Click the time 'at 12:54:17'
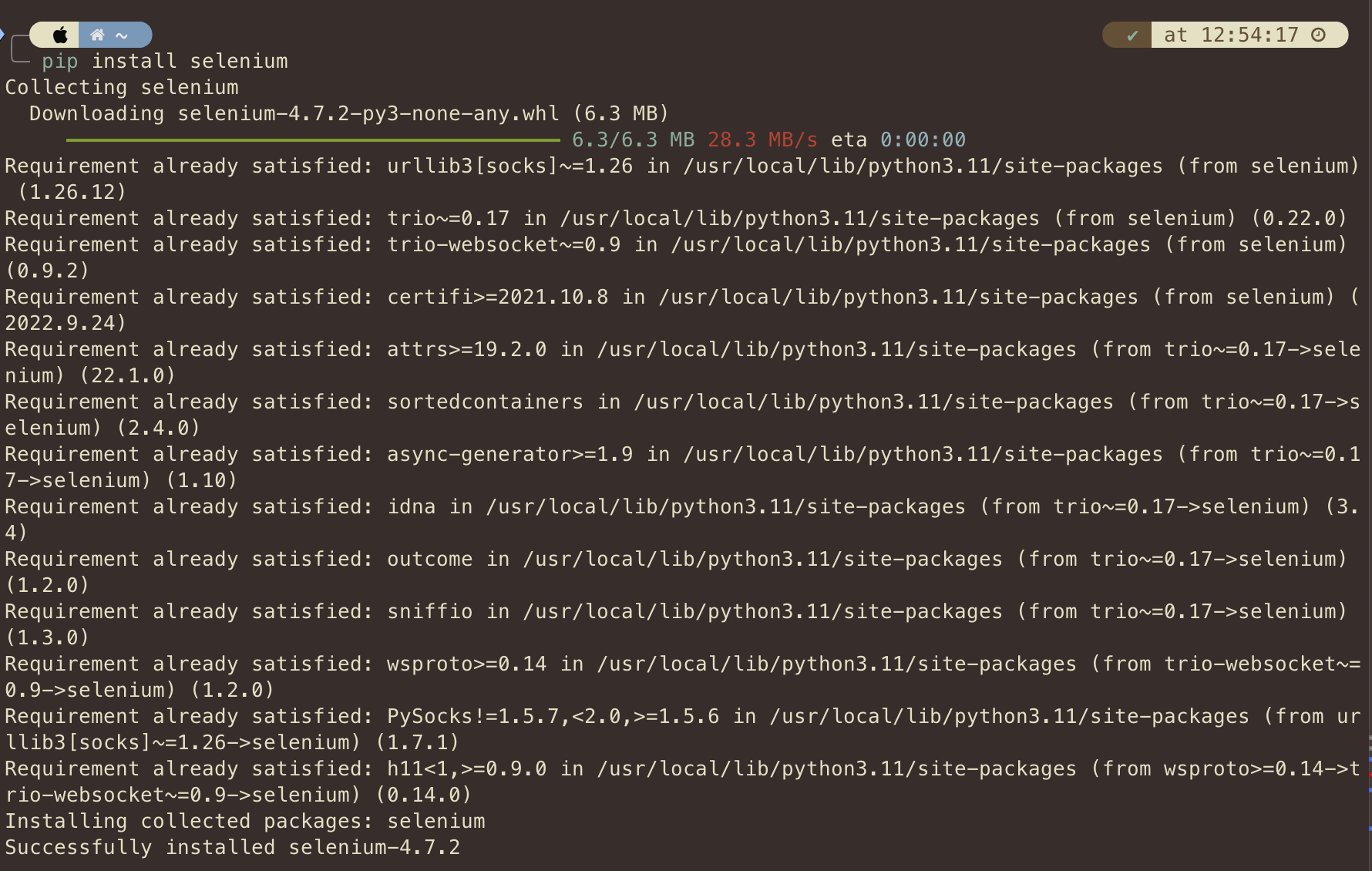Image resolution: width=1372 pixels, height=871 pixels. pyautogui.click(x=1231, y=35)
